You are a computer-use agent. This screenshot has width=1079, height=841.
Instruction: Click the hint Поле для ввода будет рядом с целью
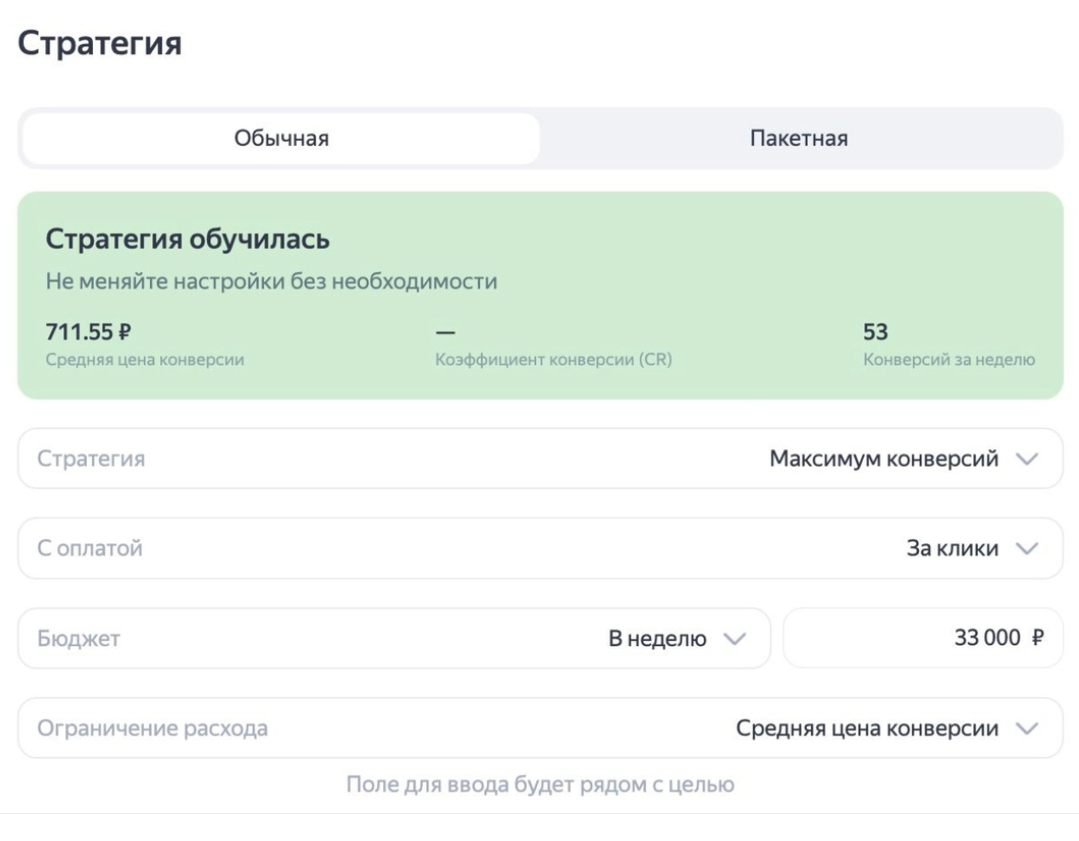point(540,784)
